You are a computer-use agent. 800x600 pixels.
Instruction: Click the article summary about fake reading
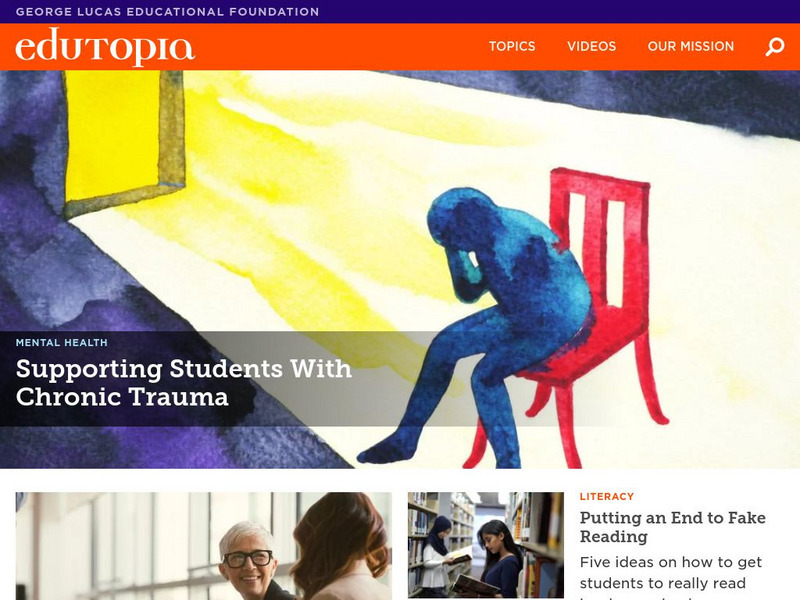[x=670, y=577]
